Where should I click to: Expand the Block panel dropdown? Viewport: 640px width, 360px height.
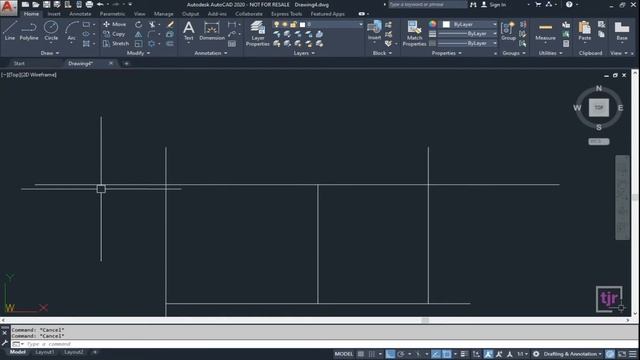click(382, 53)
